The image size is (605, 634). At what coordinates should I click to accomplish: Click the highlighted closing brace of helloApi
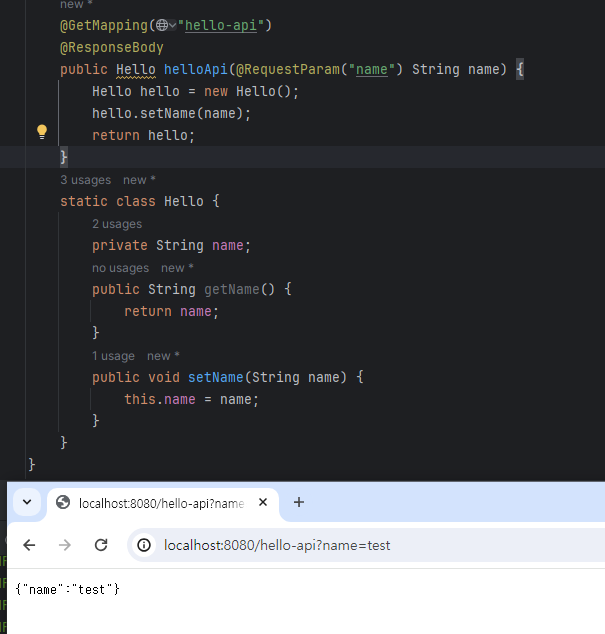63,157
